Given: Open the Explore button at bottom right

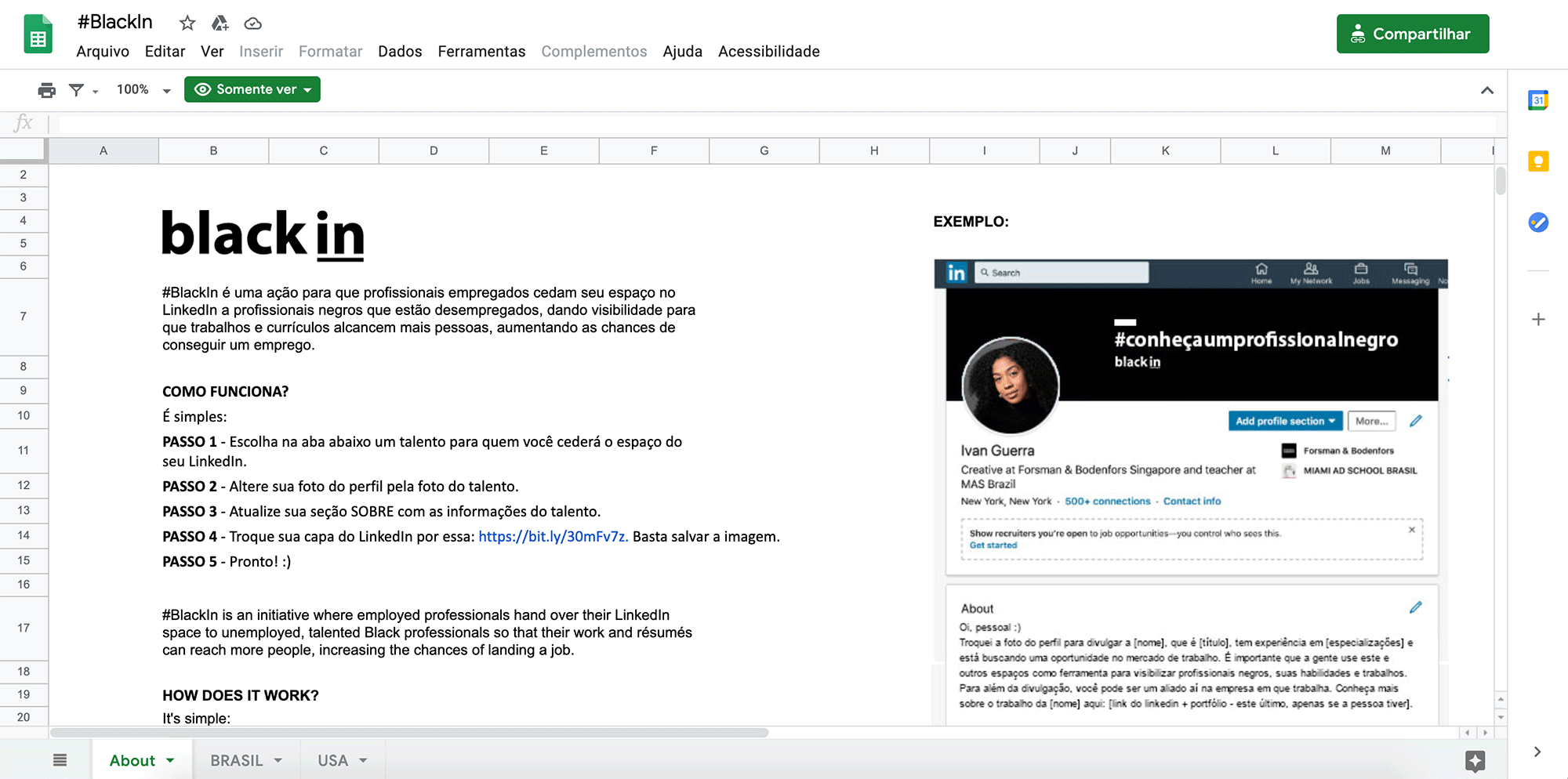Looking at the screenshot, I should coord(1475,760).
